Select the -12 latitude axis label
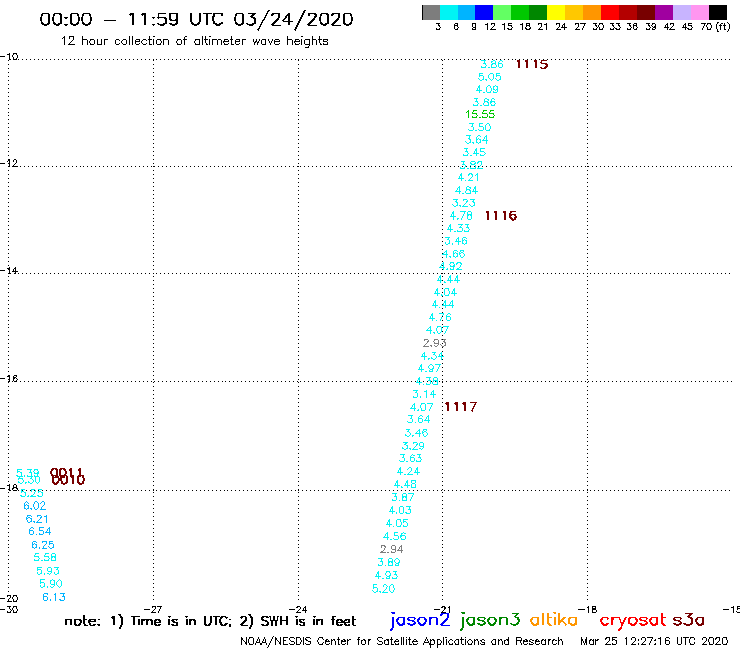 point(9,163)
